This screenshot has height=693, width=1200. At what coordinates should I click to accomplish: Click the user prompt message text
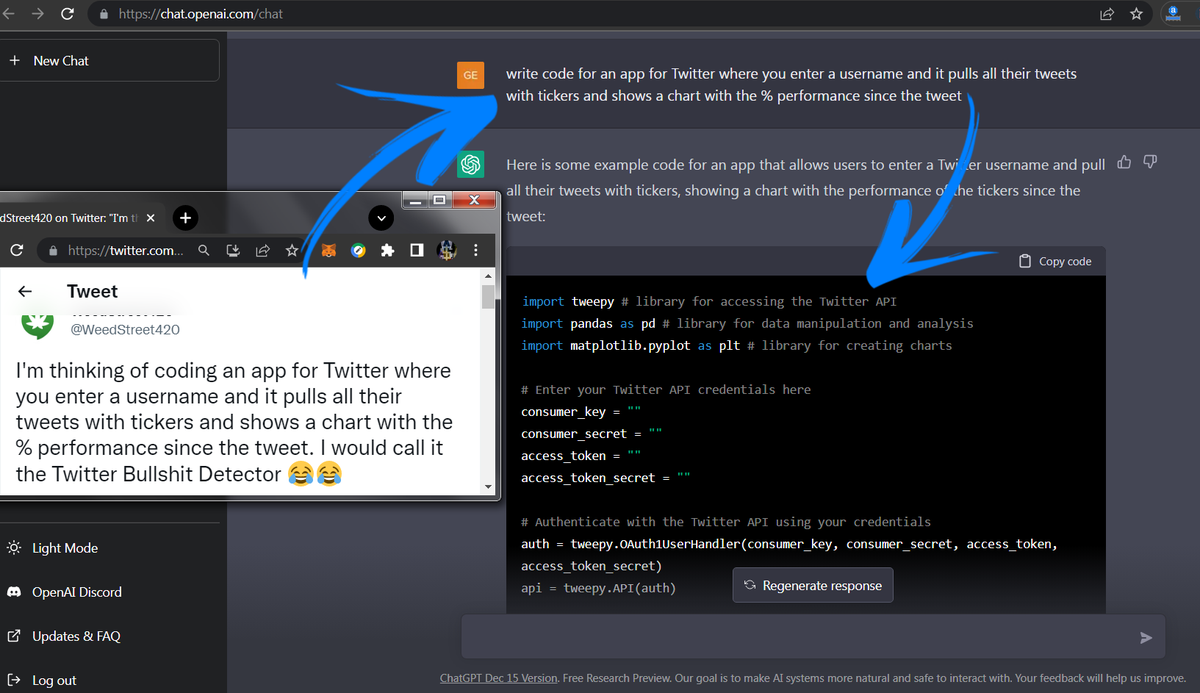(x=791, y=85)
